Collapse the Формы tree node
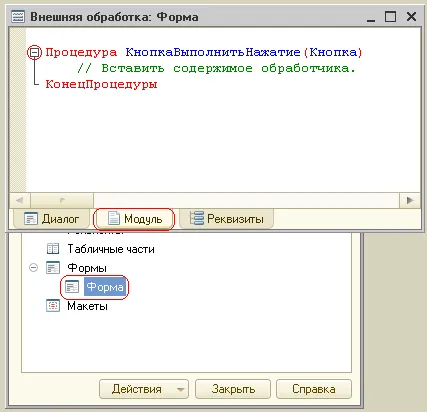Image resolution: width=427 pixels, height=412 pixels. pyautogui.click(x=33, y=268)
